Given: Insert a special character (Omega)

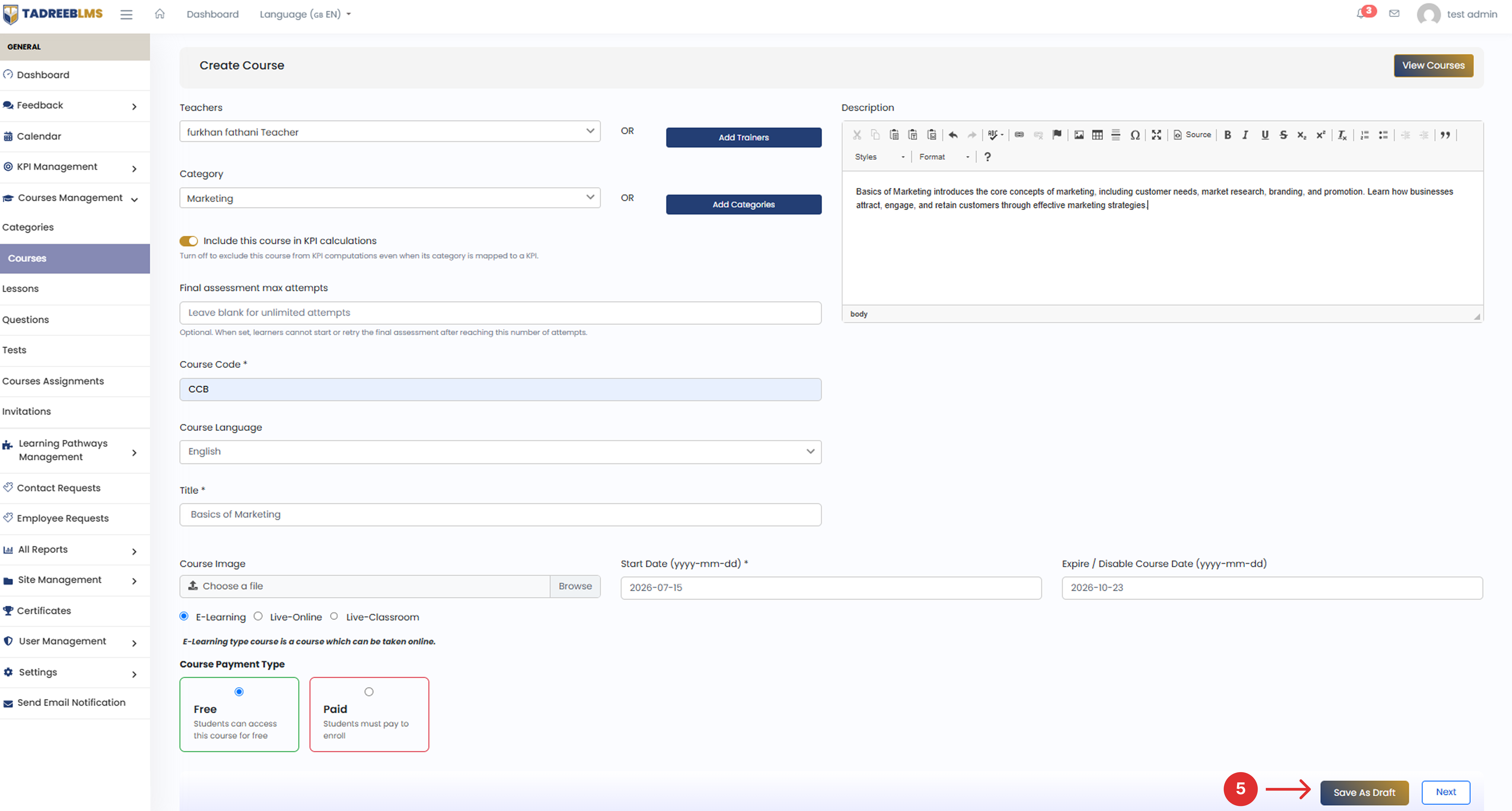Looking at the screenshot, I should coord(1135,135).
